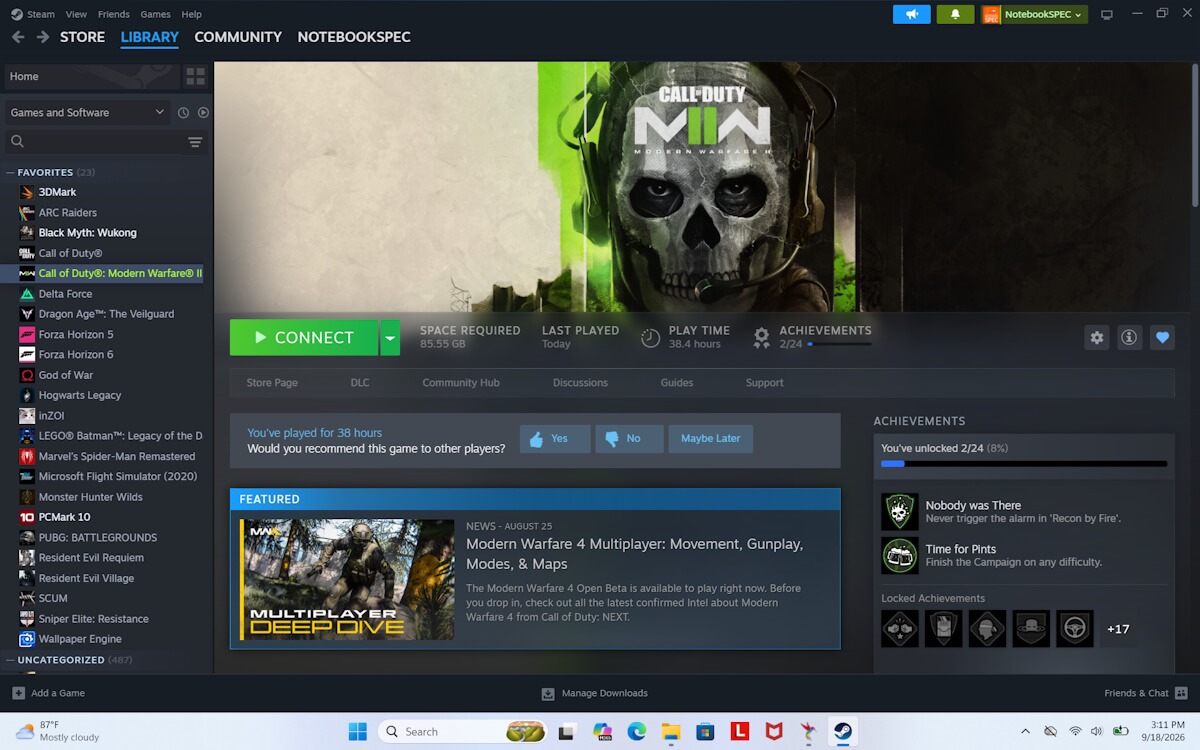Open the Store Page link
The width and height of the screenshot is (1200, 750).
pos(272,383)
